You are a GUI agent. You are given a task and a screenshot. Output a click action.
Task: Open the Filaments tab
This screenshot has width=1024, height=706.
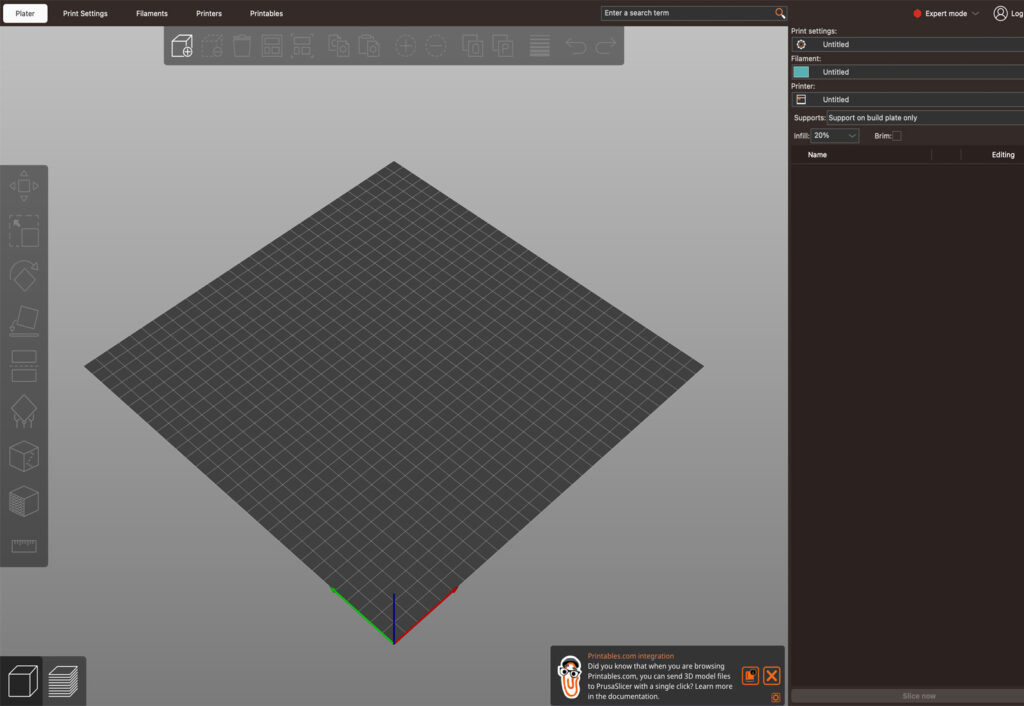click(152, 14)
